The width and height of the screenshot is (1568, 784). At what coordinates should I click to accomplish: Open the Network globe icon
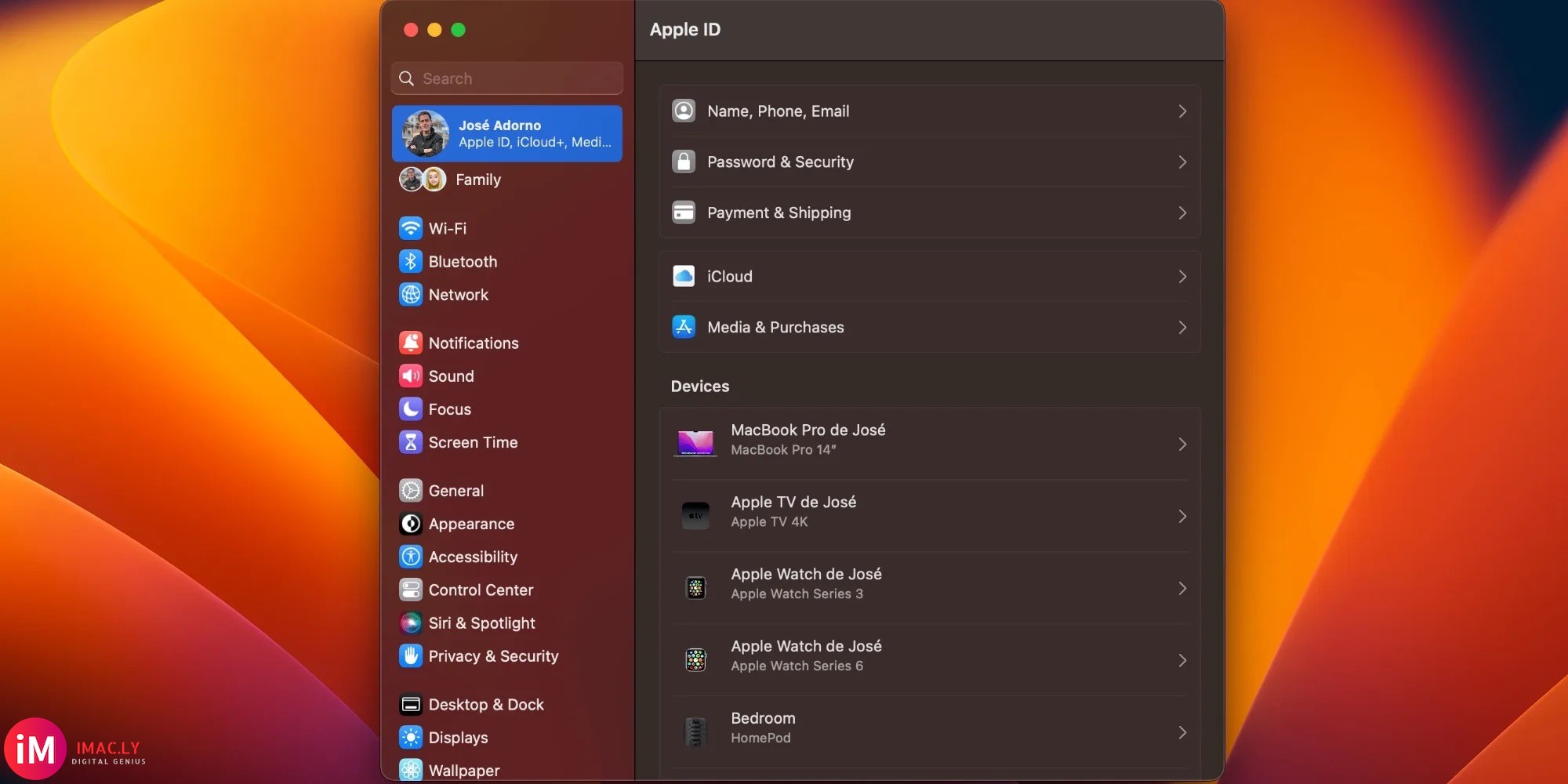pyautogui.click(x=411, y=295)
